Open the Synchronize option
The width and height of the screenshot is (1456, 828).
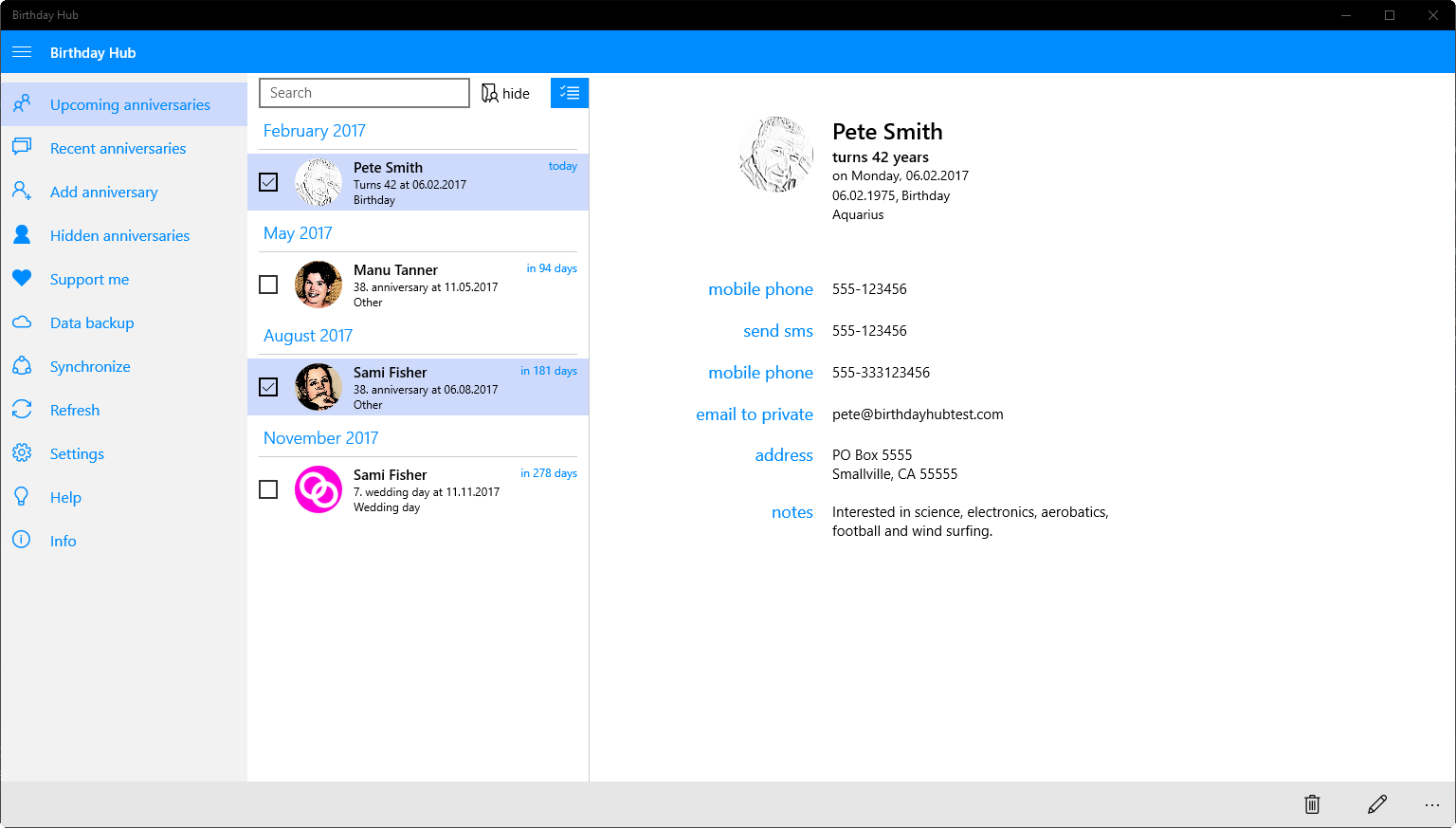(x=90, y=366)
